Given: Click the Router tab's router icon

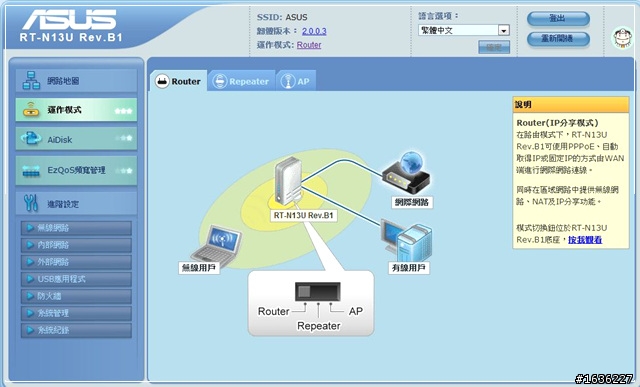Looking at the screenshot, I should 162,81.
